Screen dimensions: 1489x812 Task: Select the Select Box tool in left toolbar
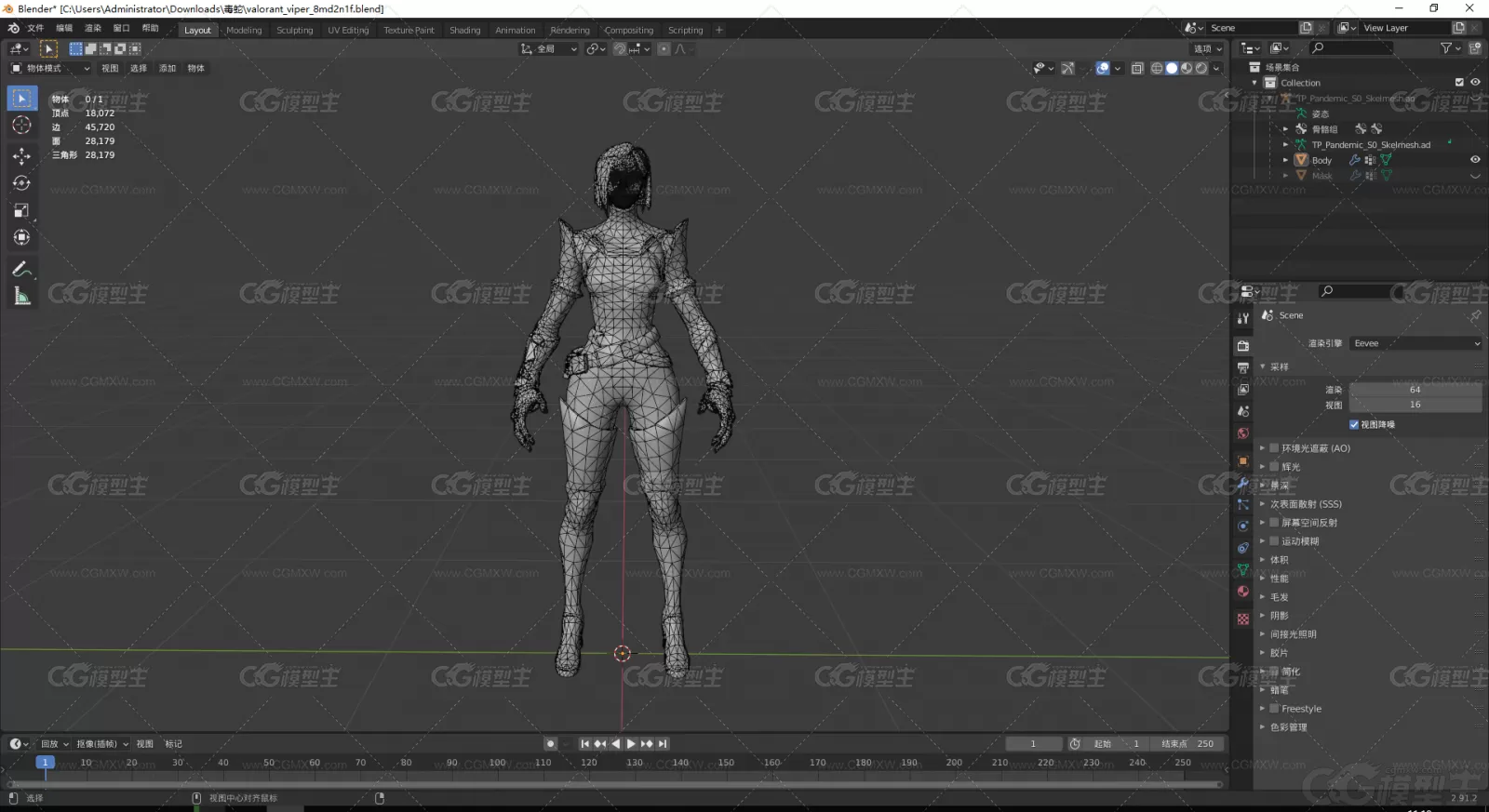pyautogui.click(x=21, y=98)
